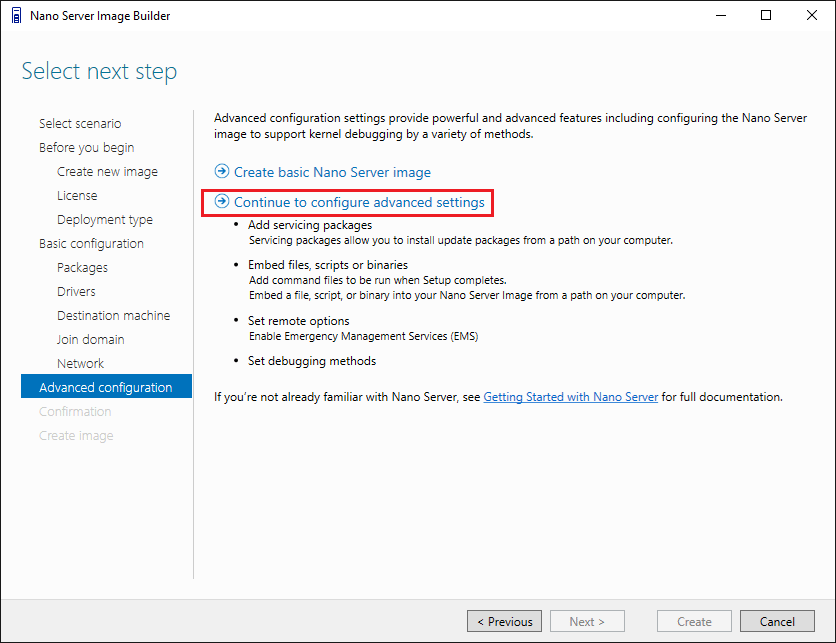Click arrow icon beside Continue to configure advanced settings
Screen dimensions: 836x643
click(x=222, y=202)
